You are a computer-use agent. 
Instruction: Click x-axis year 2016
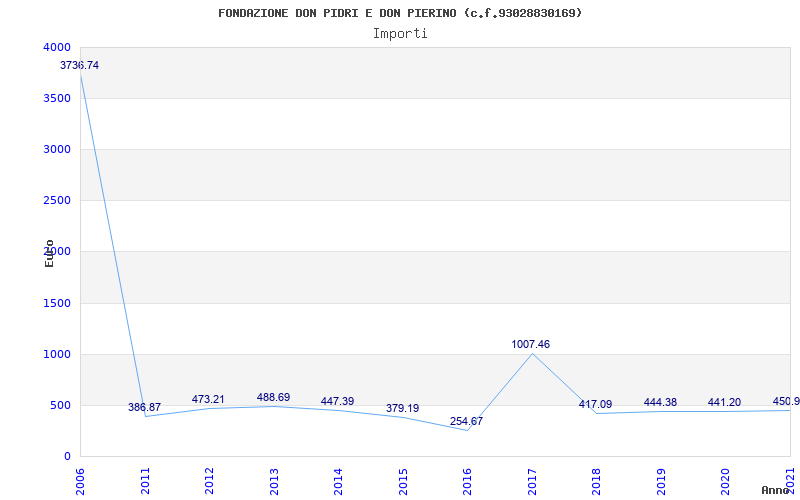pos(467,482)
